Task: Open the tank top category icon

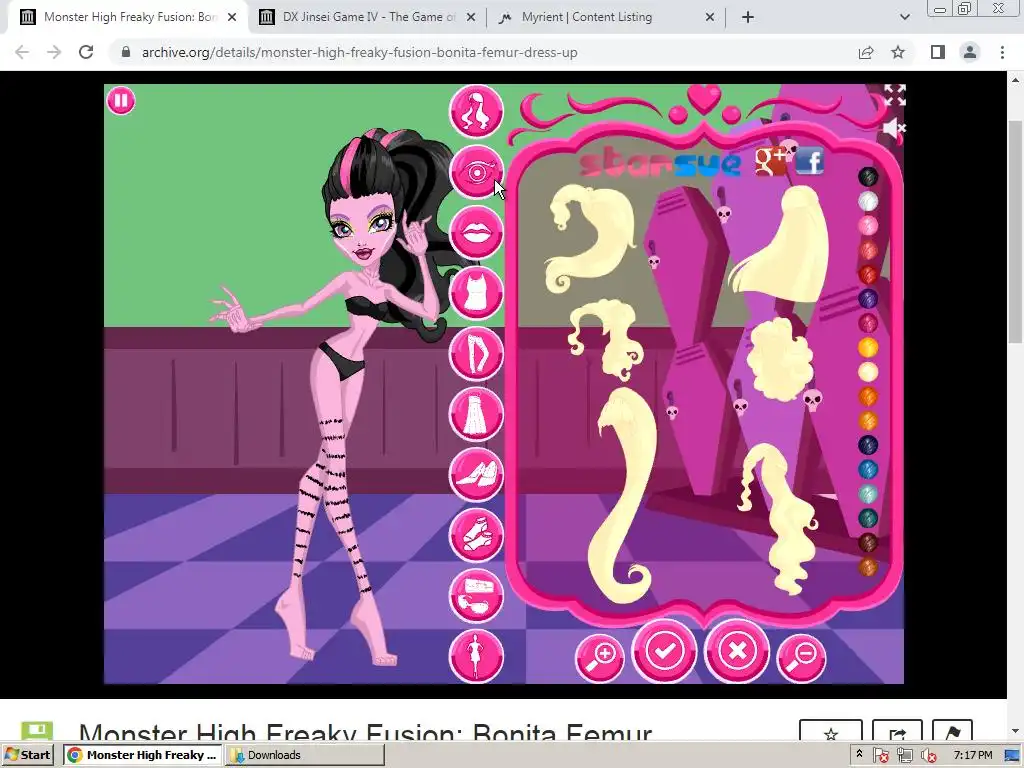Action: click(x=476, y=293)
